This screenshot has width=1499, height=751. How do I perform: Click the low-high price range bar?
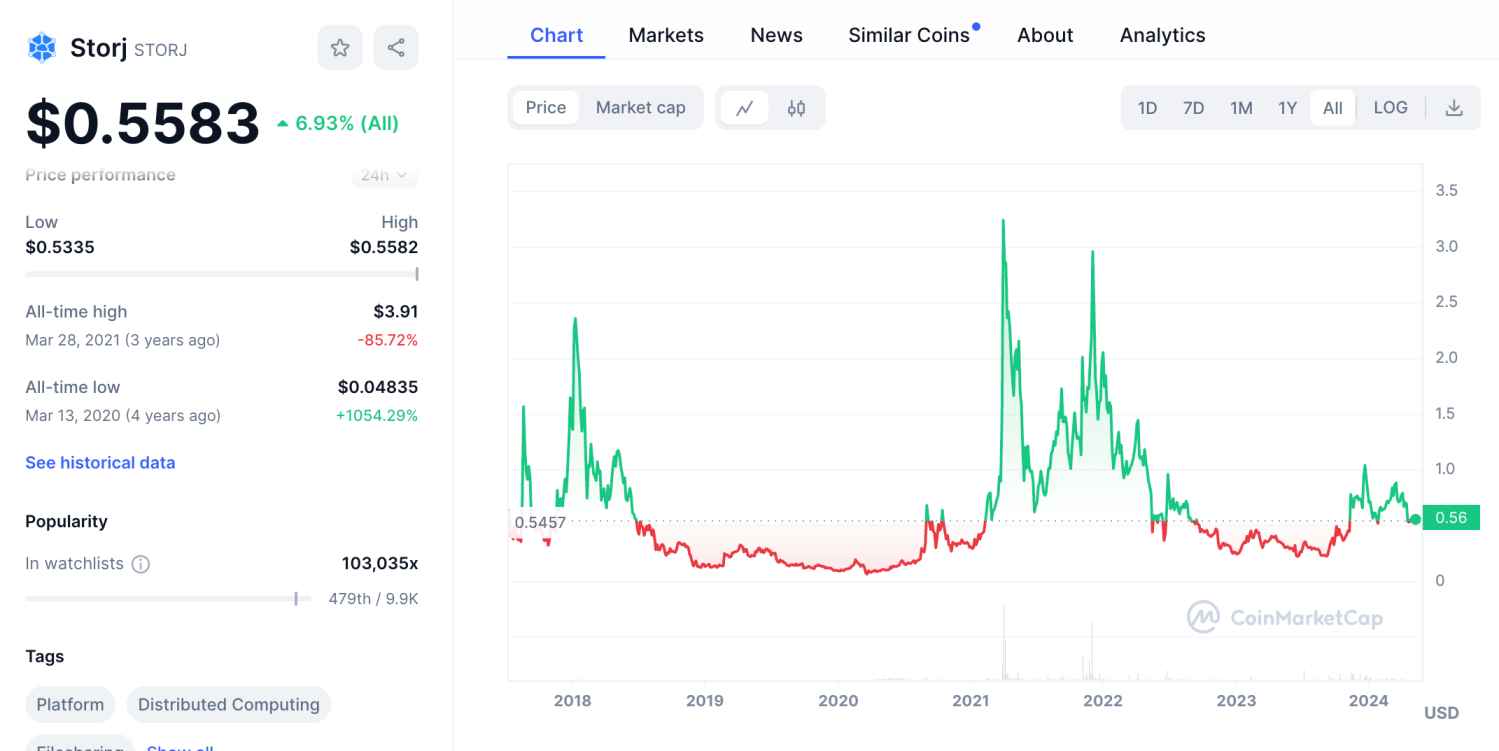pyautogui.click(x=222, y=274)
